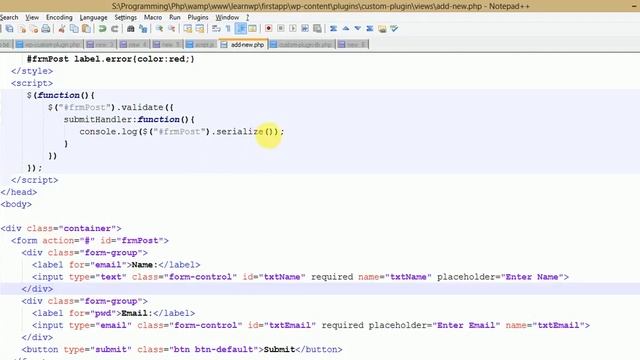Enable synchronize vertical scrolling icon

187,29
